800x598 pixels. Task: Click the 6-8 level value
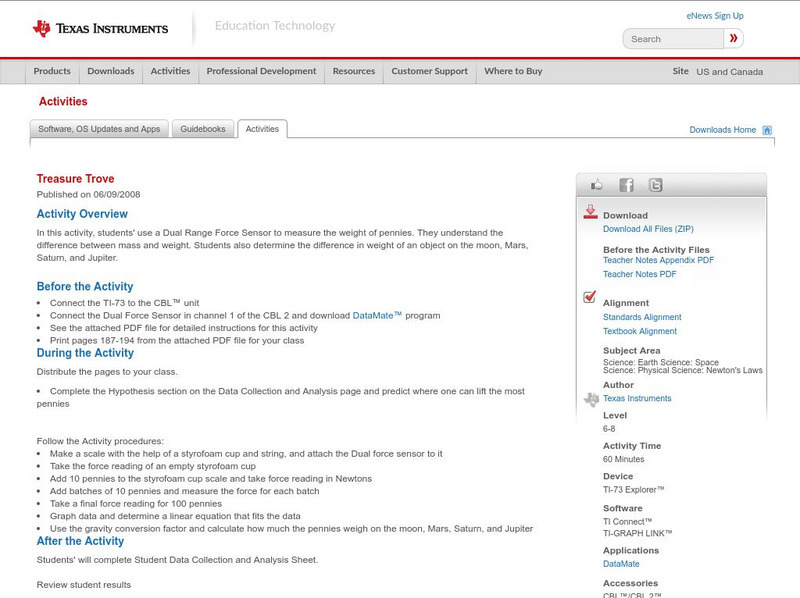click(609, 429)
